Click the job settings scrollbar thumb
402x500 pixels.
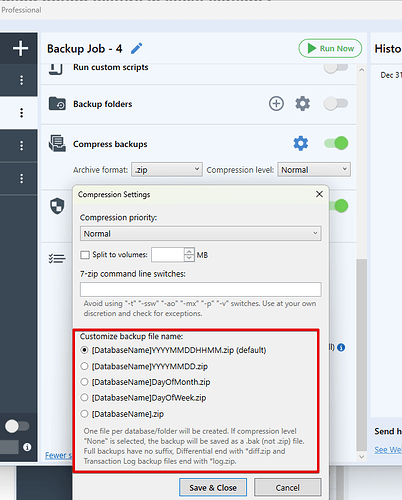pyautogui.click(x=362, y=355)
